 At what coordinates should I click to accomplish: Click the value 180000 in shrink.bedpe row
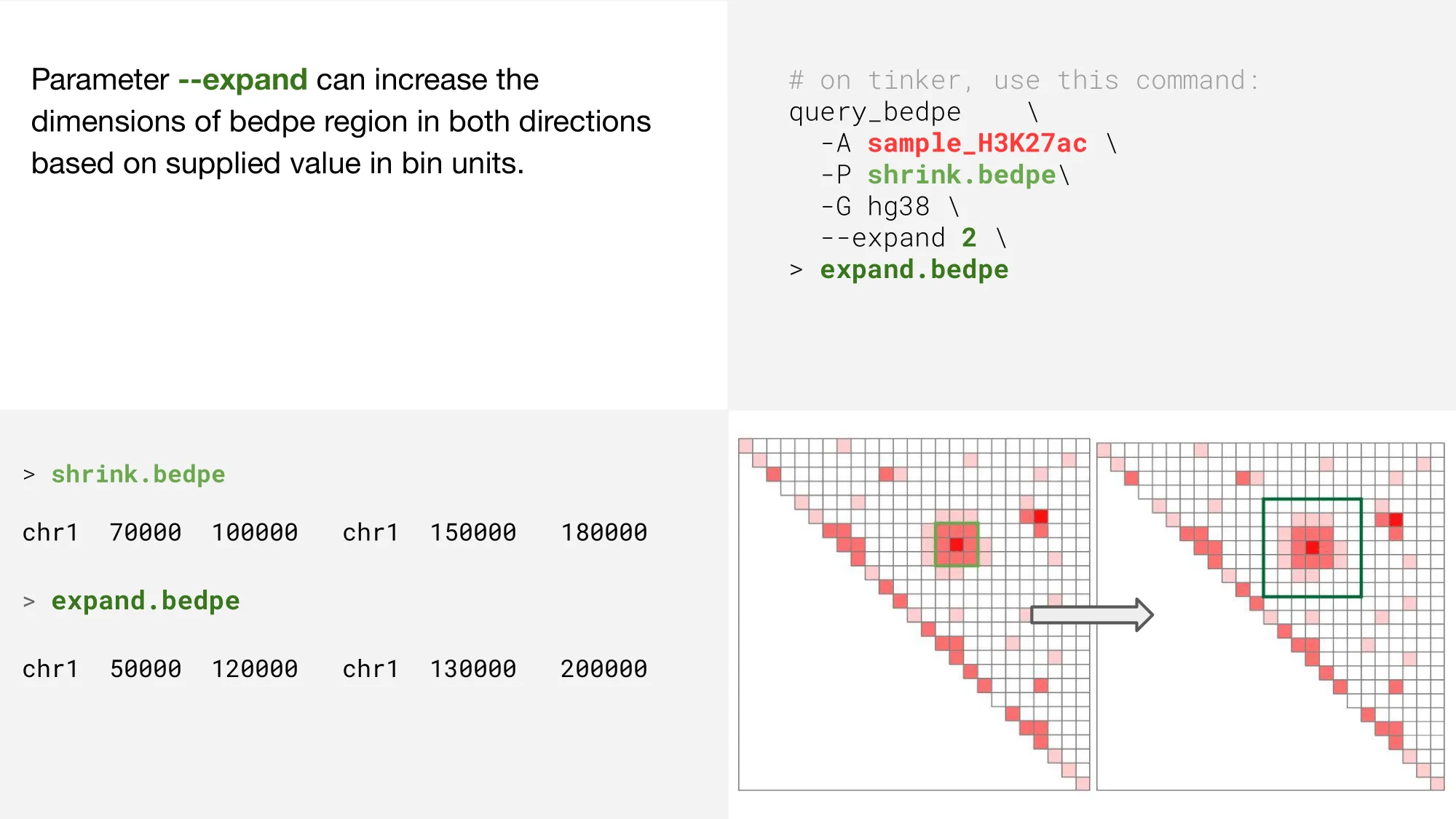pyautogui.click(x=604, y=533)
